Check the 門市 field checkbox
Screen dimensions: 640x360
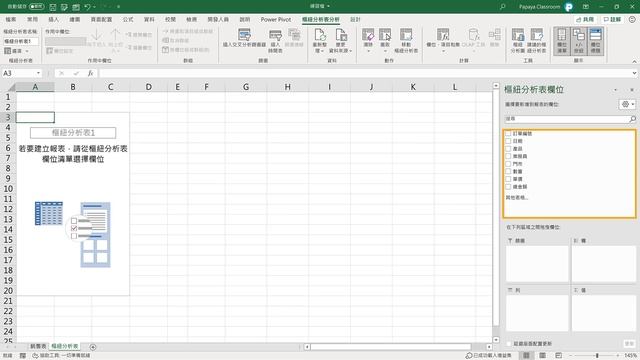(x=508, y=164)
